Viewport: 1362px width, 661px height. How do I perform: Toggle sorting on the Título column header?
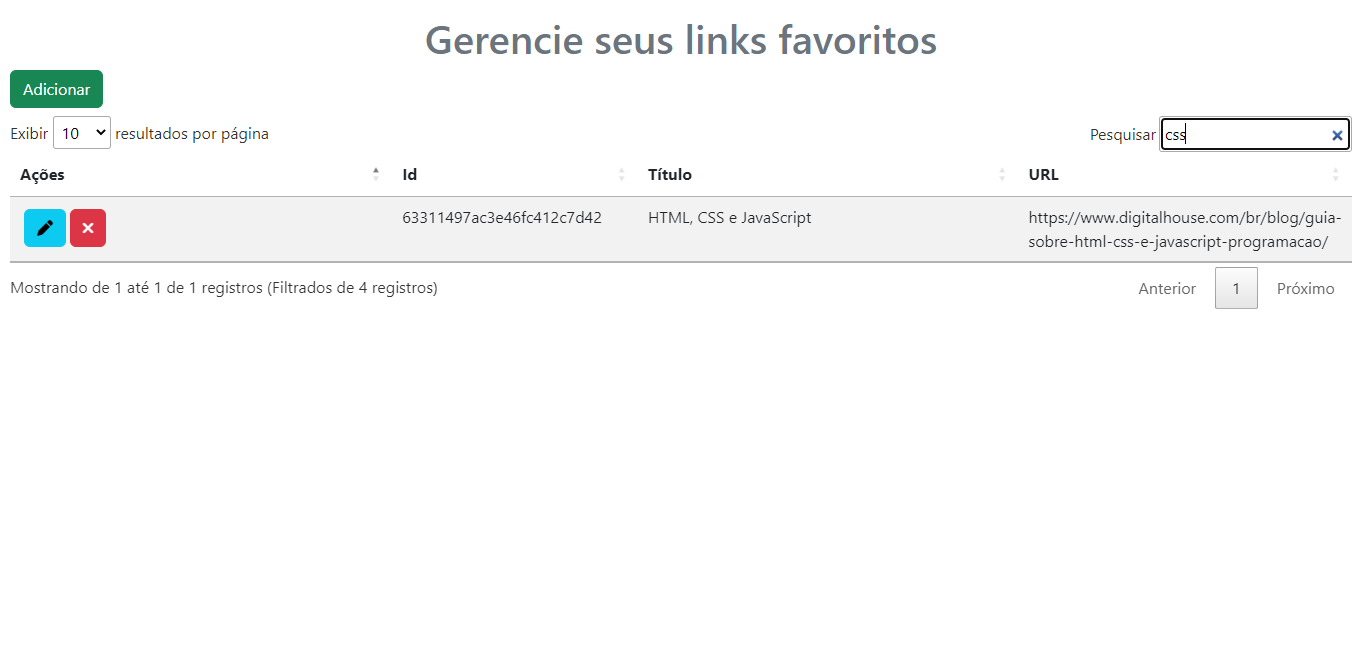click(670, 174)
